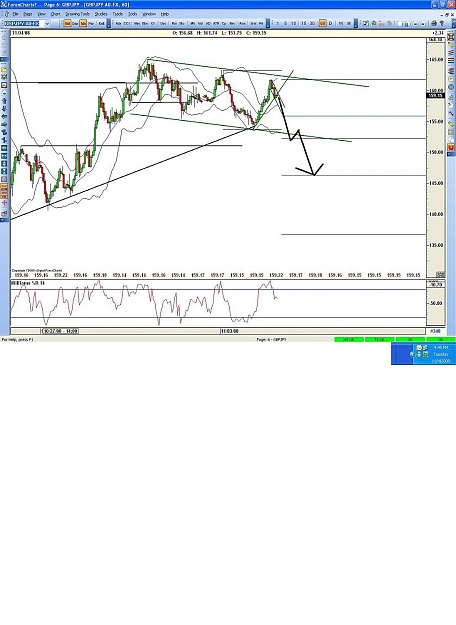Open the View menu
Image resolution: width=456 pixels, height=625 pixels.
pos(41,14)
